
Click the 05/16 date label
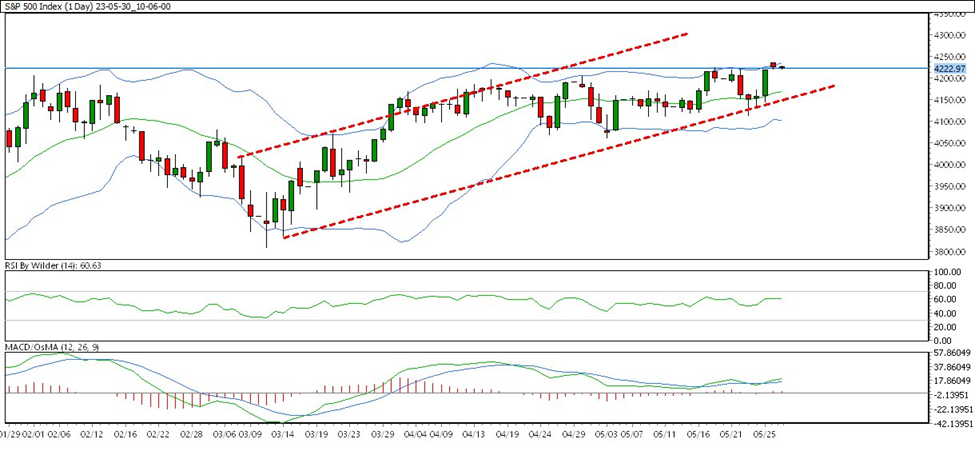[699, 435]
